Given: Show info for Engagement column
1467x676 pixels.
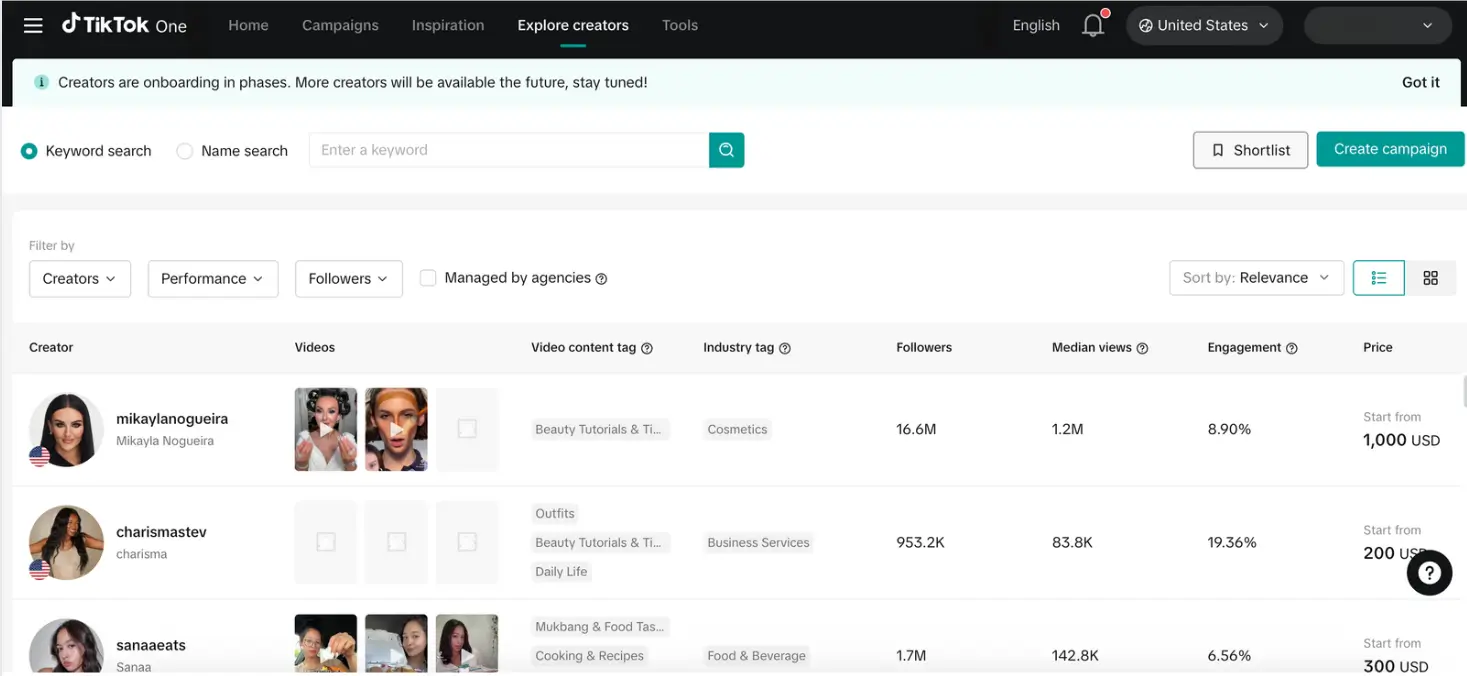Looking at the screenshot, I should pyautogui.click(x=1291, y=348).
